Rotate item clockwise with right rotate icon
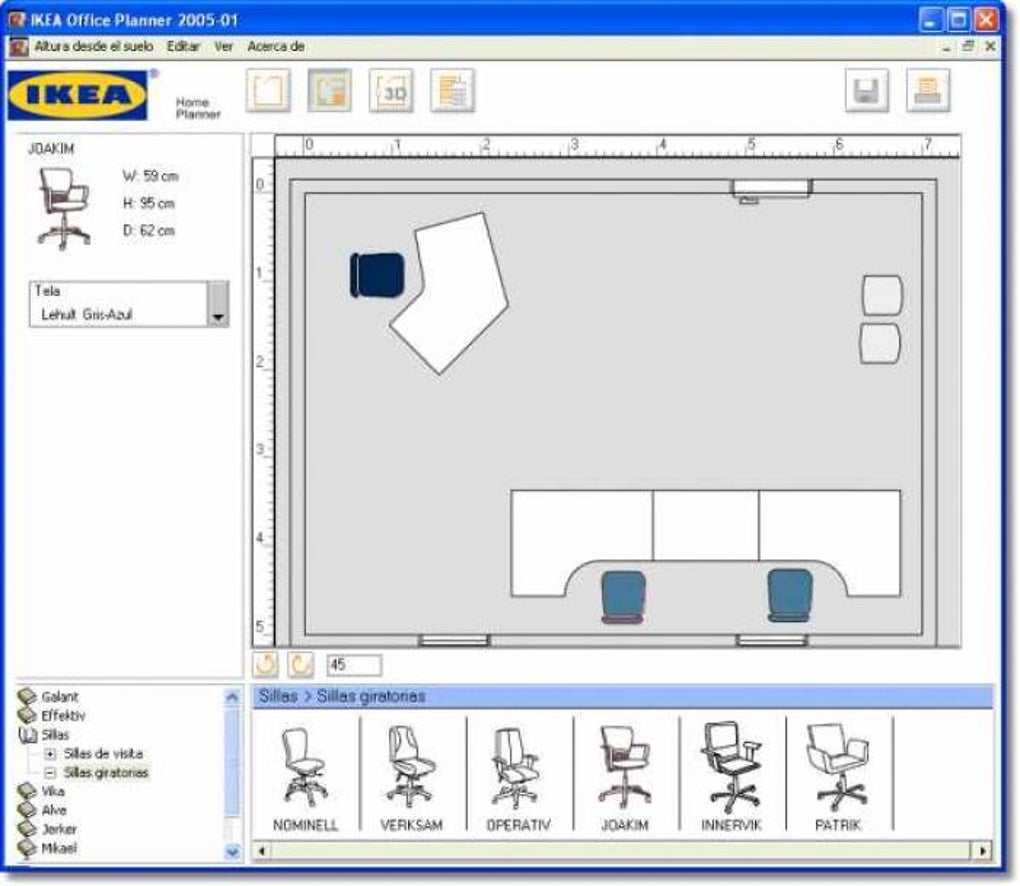The width and height of the screenshot is (1020, 886). coord(301,665)
